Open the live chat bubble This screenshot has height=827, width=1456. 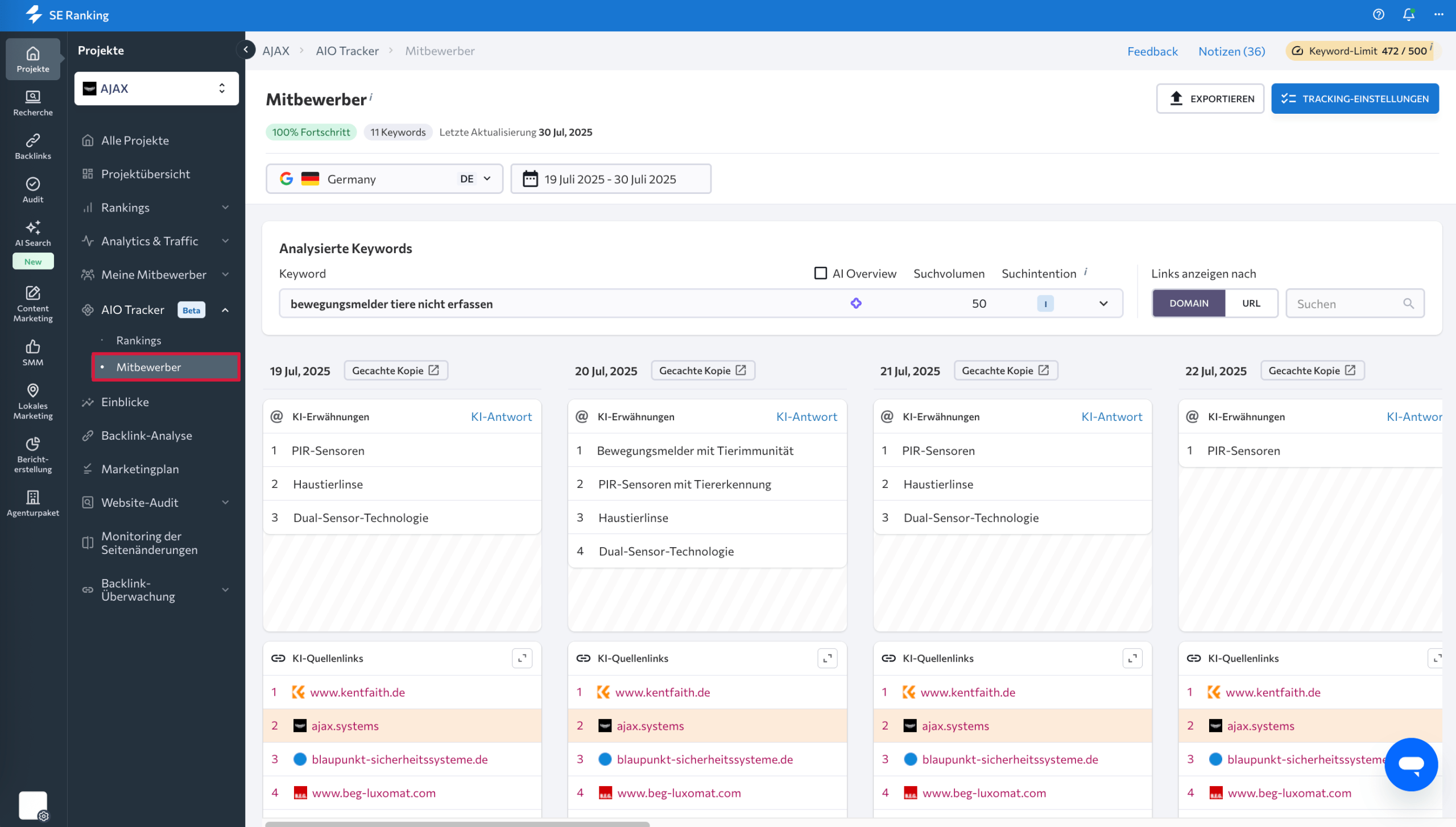[1411, 764]
